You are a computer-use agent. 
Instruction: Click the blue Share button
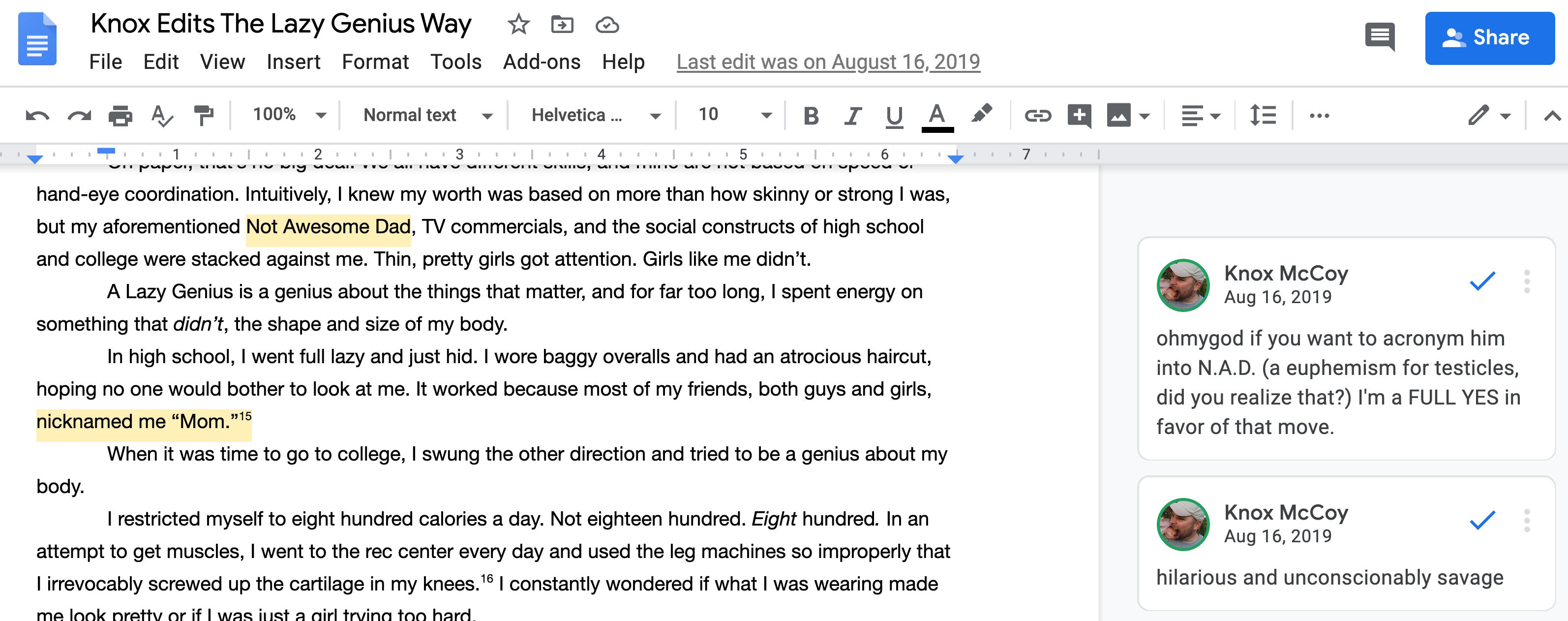point(1489,38)
